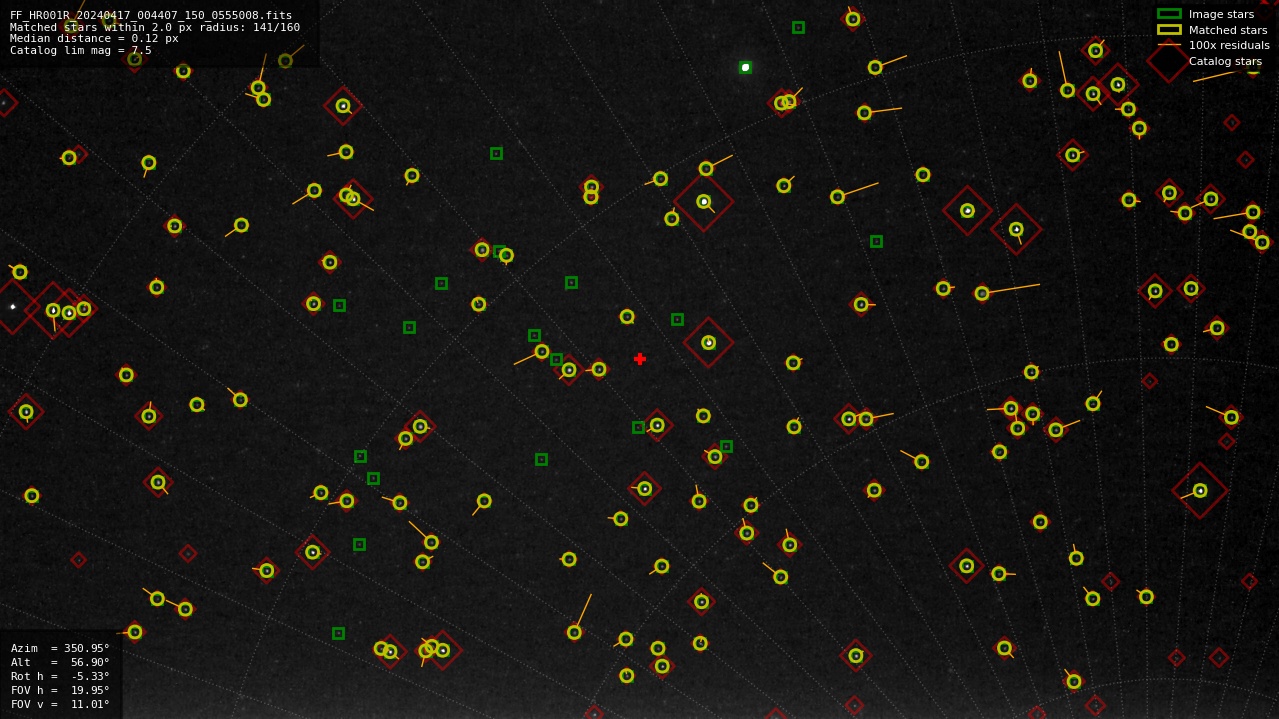Click the orange 100x residuals legend line
Screen dimensions: 1279x719
point(1169,45)
